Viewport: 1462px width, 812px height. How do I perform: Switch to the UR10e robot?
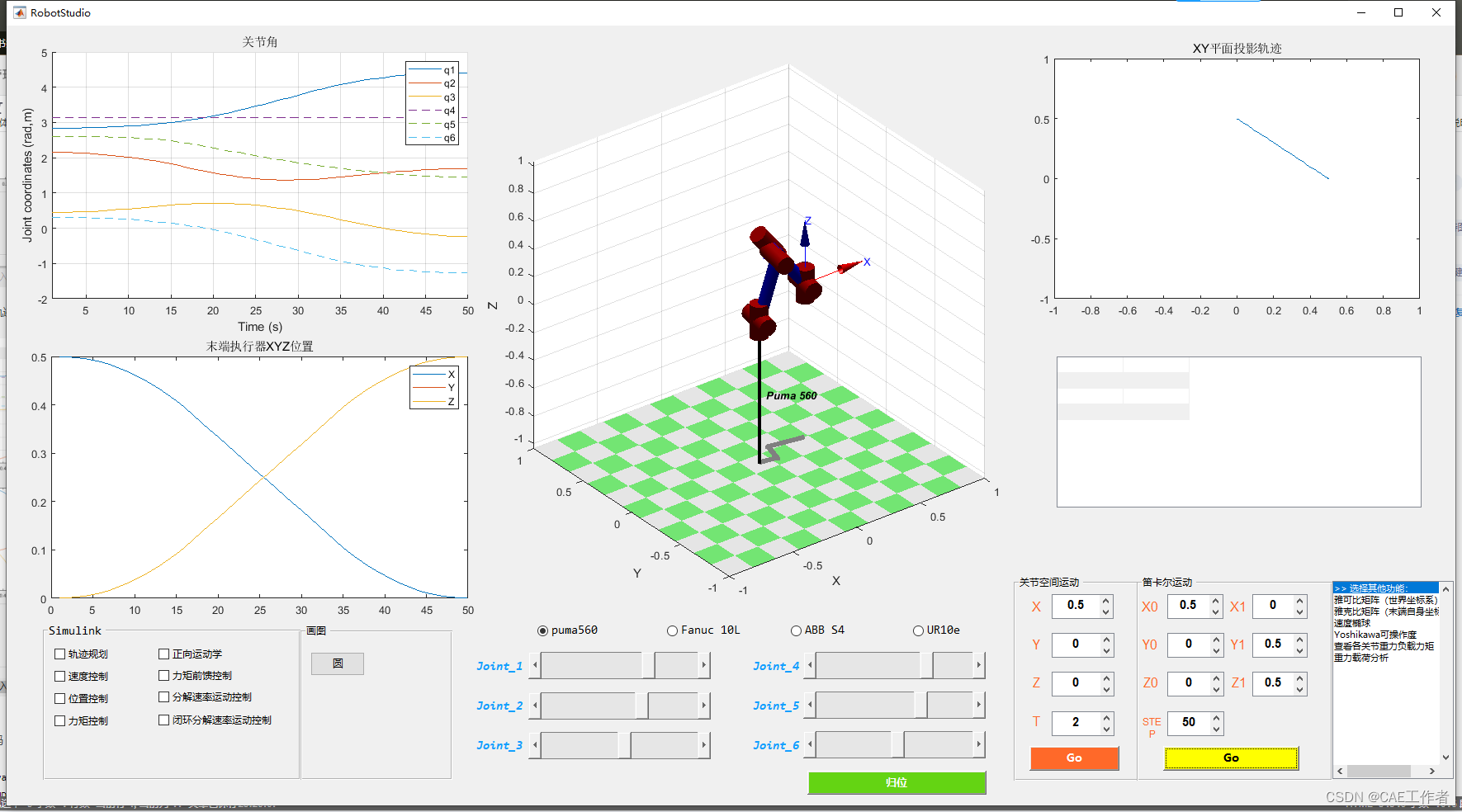[x=918, y=630]
